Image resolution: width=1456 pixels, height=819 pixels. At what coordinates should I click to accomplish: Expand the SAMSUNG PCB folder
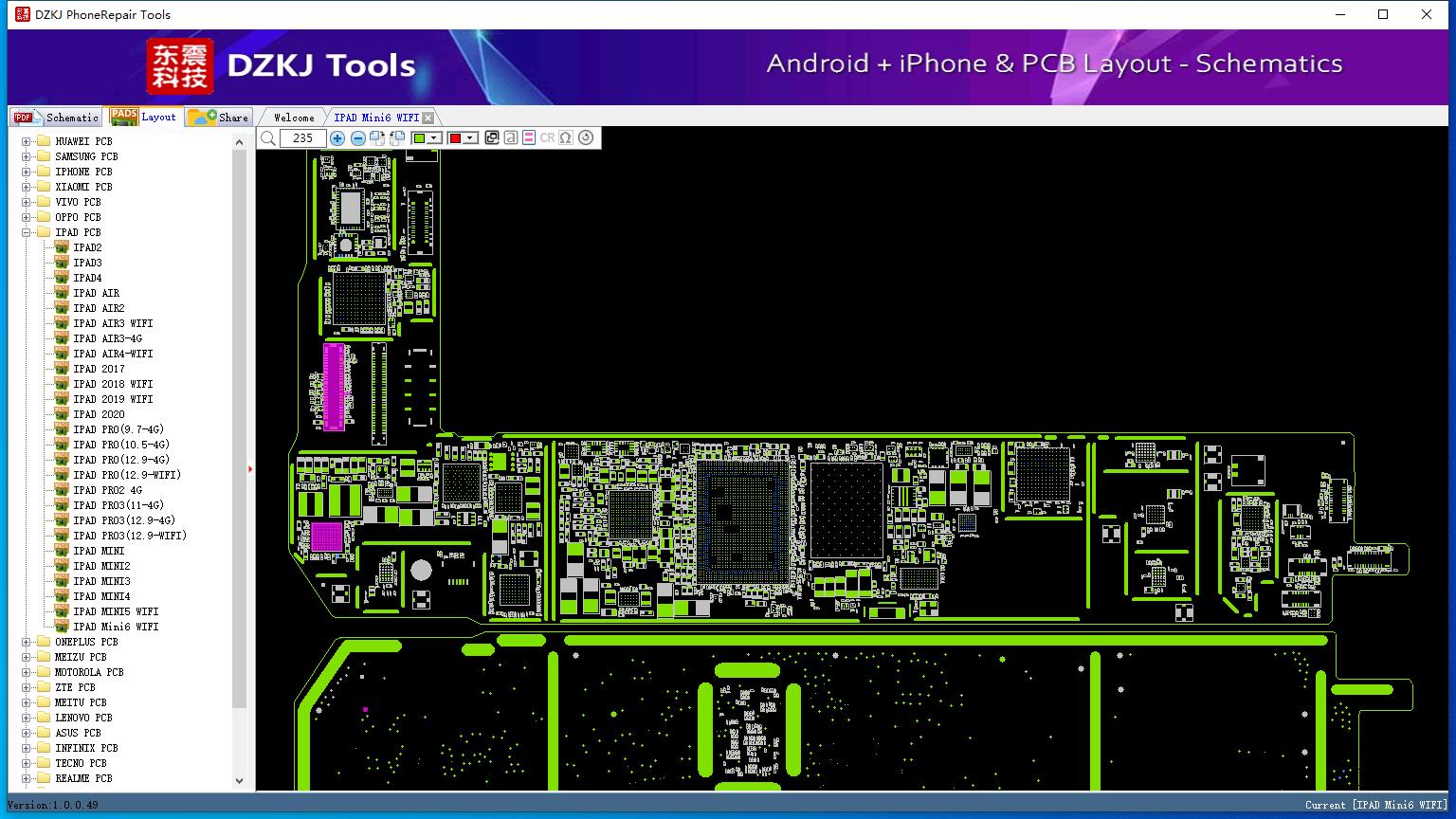point(27,156)
